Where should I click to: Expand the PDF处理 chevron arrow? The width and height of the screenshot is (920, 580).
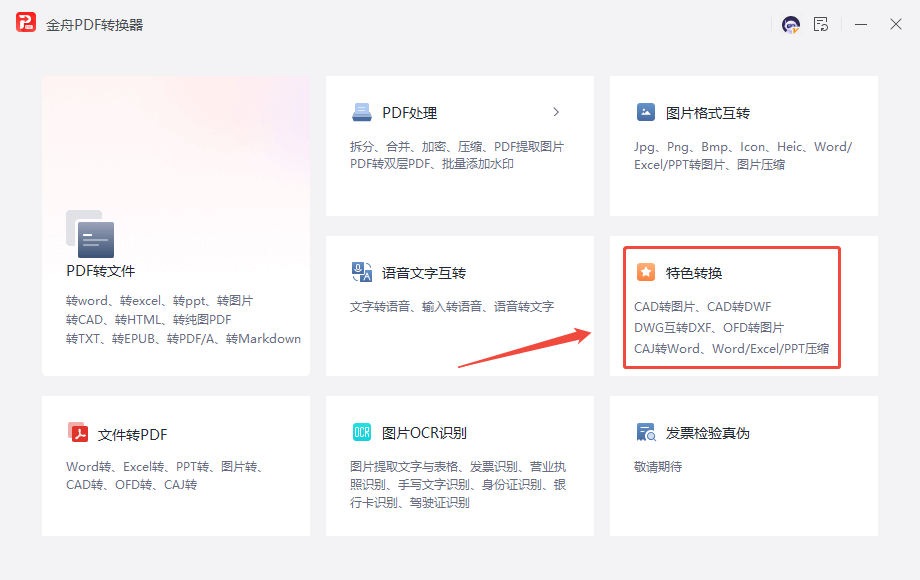pyautogui.click(x=556, y=112)
